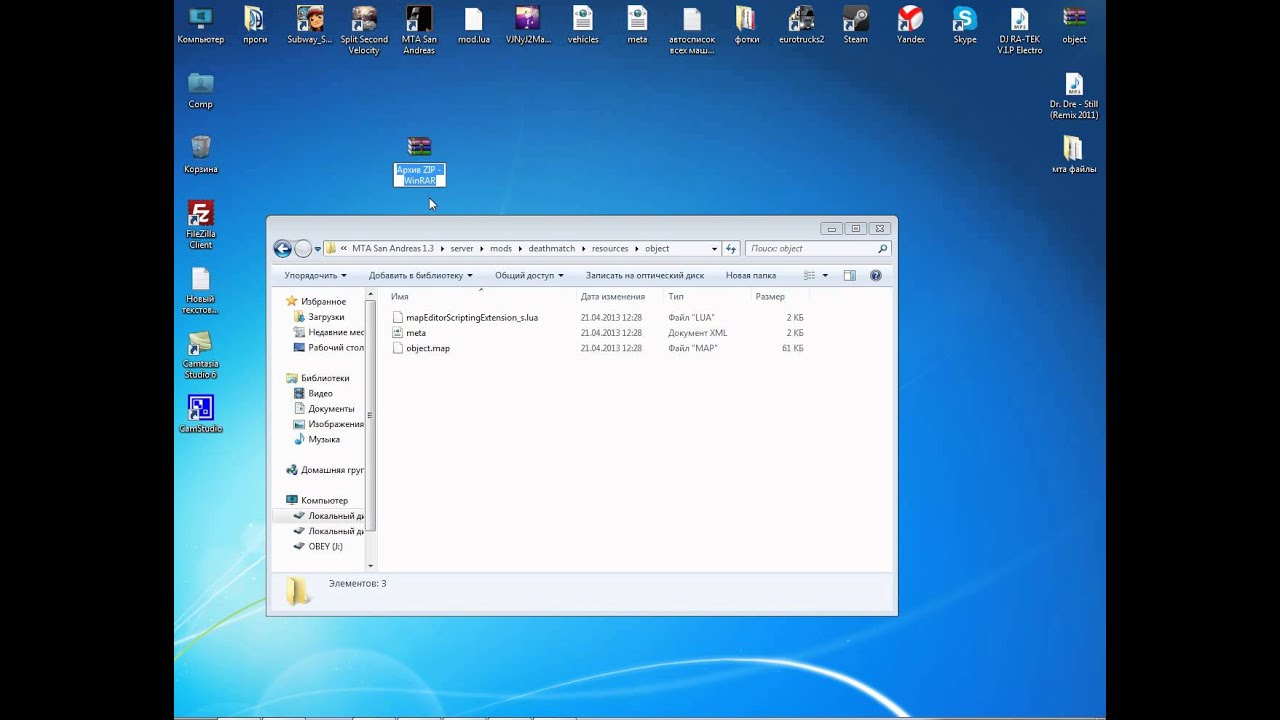The image size is (1280, 720).
Task: Sort by the Размер column header
Action: click(x=779, y=296)
